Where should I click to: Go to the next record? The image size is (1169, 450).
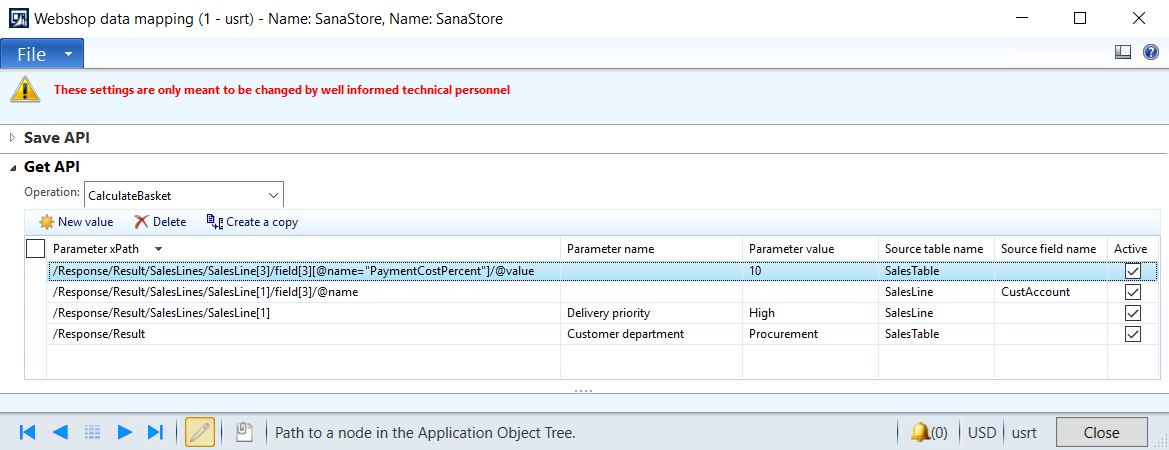(125, 432)
